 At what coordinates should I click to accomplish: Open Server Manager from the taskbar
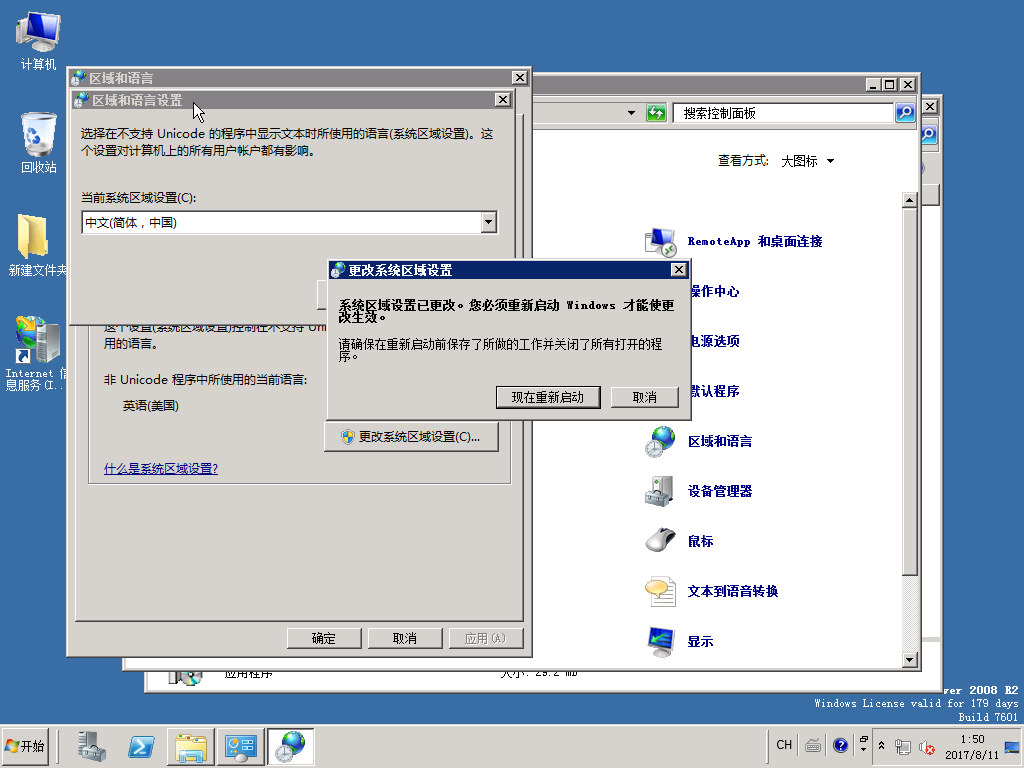pos(91,746)
